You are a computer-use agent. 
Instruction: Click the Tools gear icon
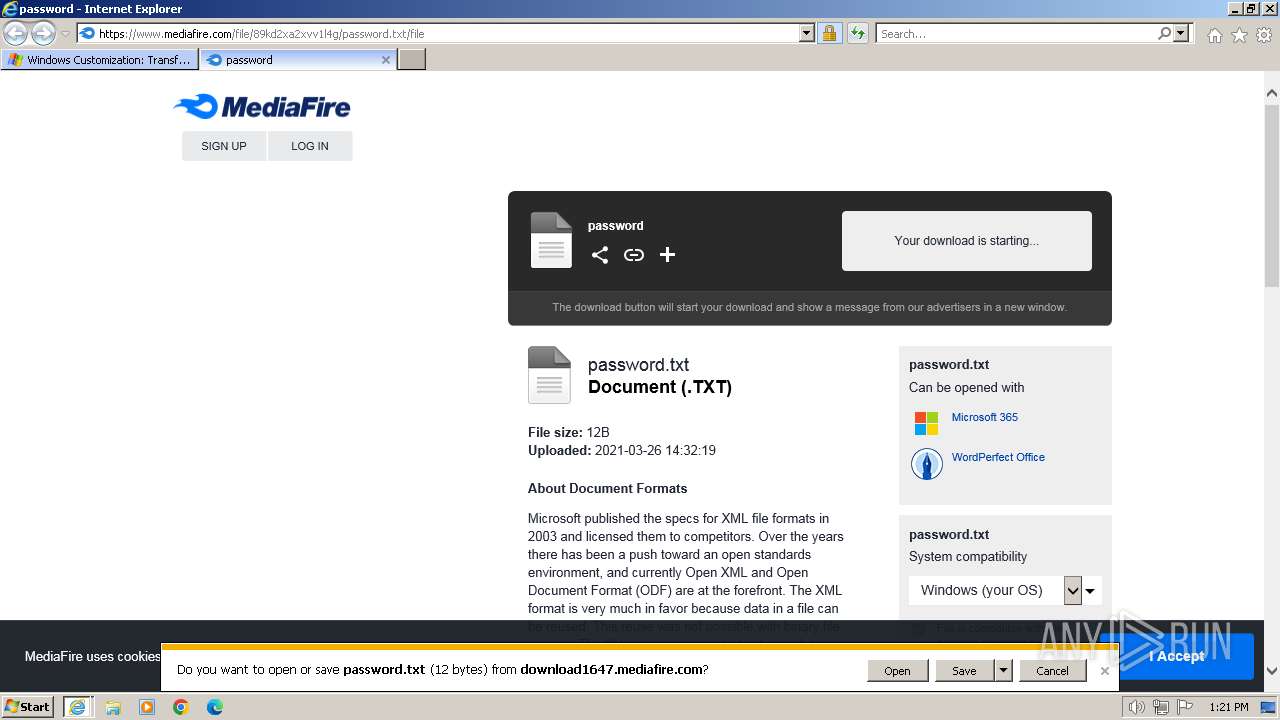click(x=1264, y=35)
